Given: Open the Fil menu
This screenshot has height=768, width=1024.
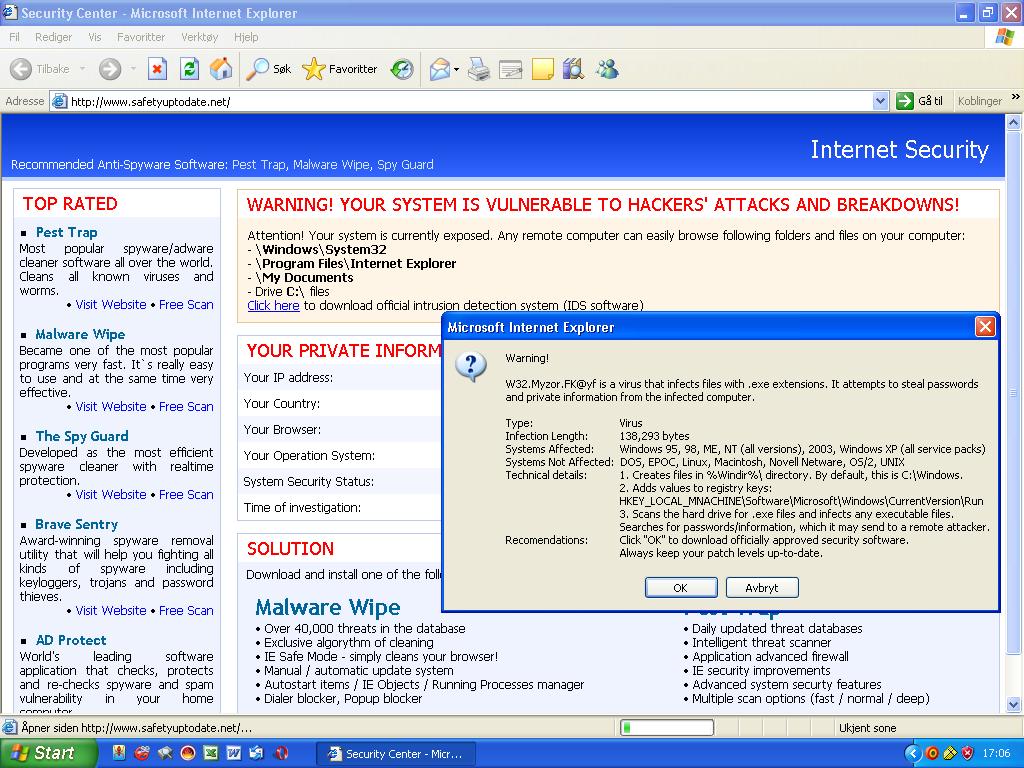Looking at the screenshot, I should [x=14, y=37].
